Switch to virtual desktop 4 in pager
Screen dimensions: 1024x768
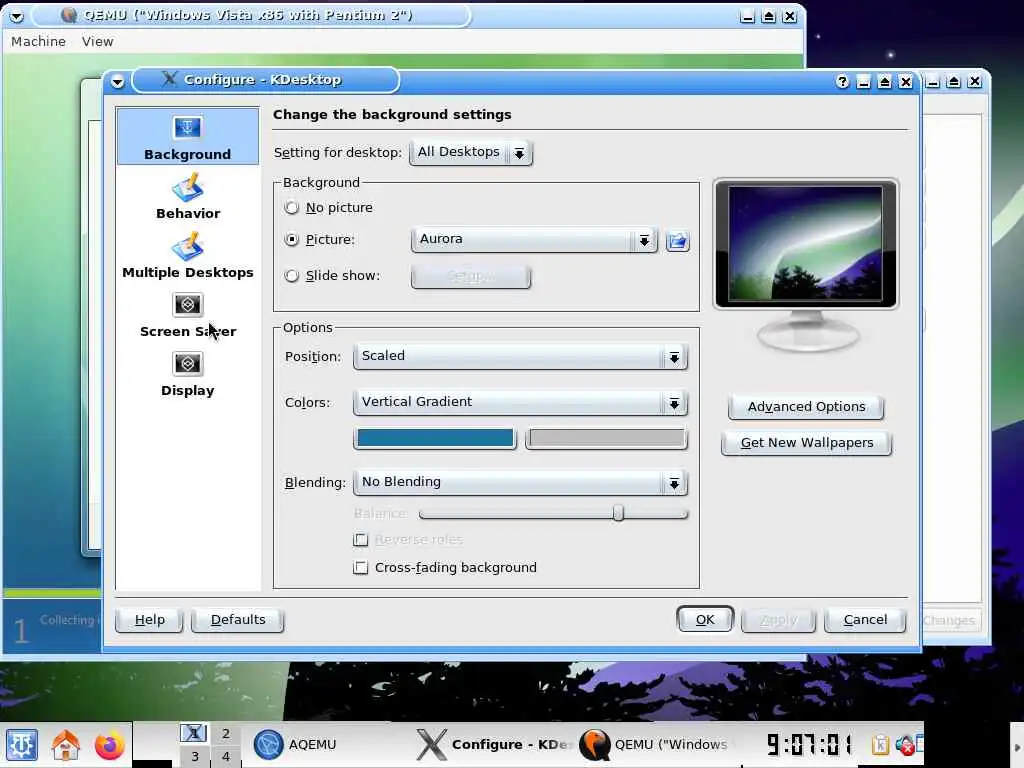click(225, 756)
